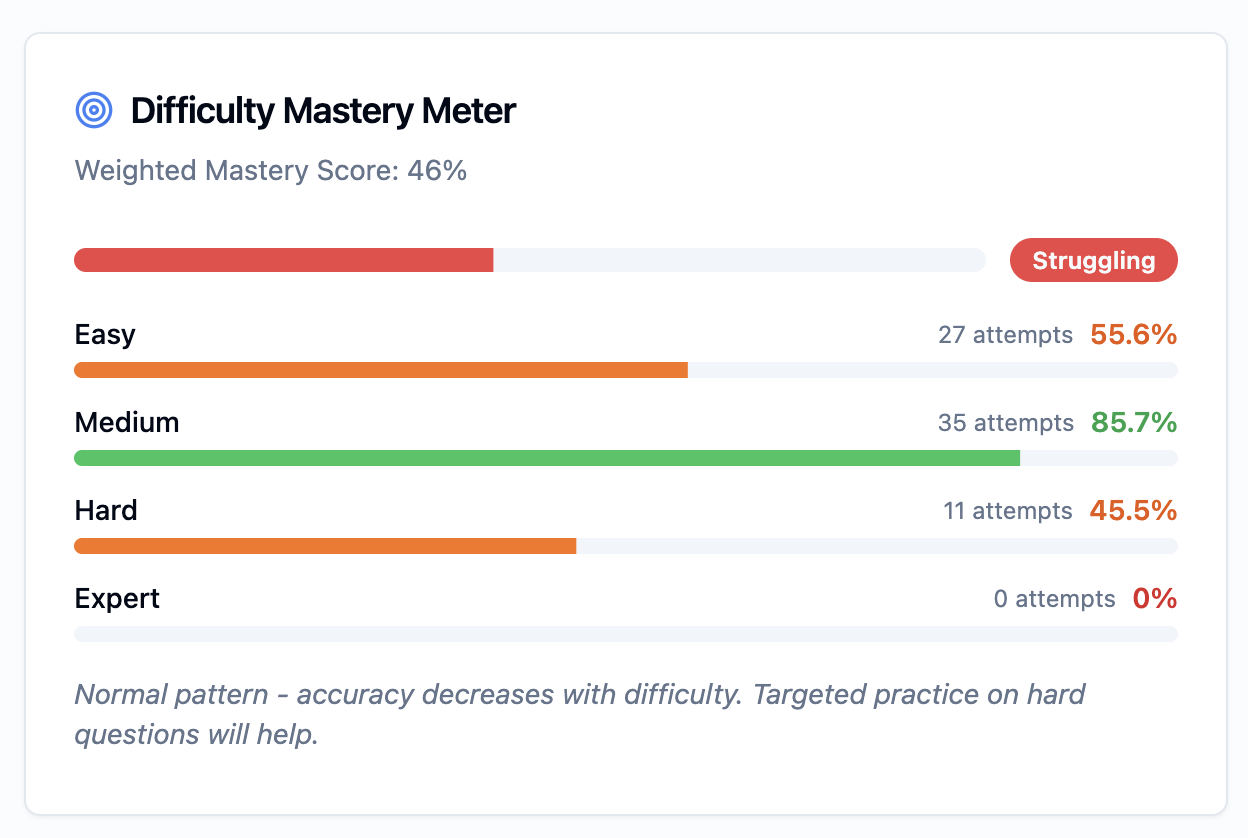Screen dimensions: 1248x838
Task: Click the Weighted Mastery Score 46% text
Action: click(x=271, y=170)
